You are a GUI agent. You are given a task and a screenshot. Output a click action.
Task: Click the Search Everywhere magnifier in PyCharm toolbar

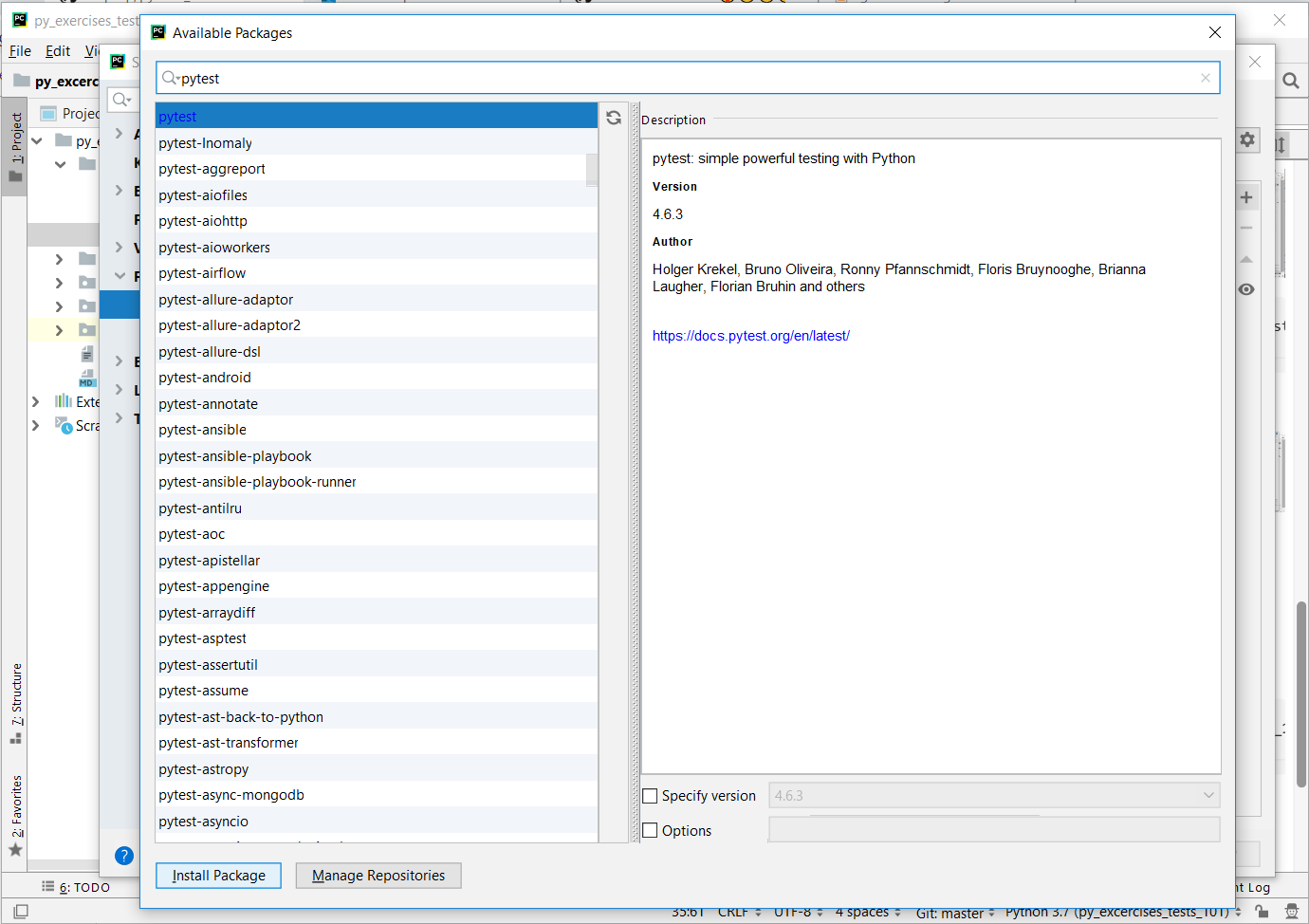tap(1291, 81)
